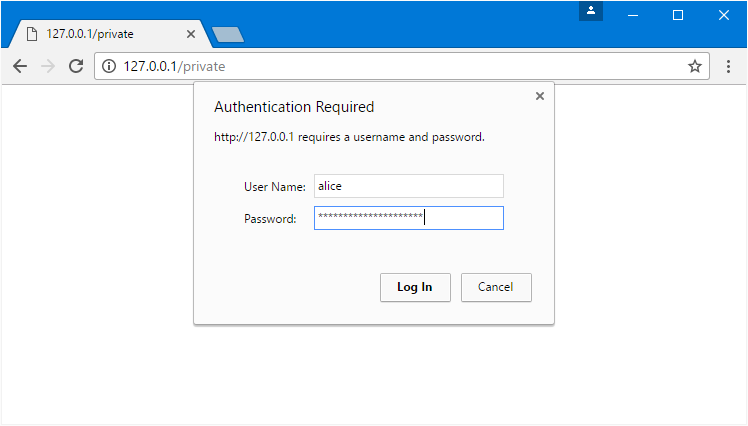Click the address bar URL
The width and height of the screenshot is (748, 426).
click(300, 66)
